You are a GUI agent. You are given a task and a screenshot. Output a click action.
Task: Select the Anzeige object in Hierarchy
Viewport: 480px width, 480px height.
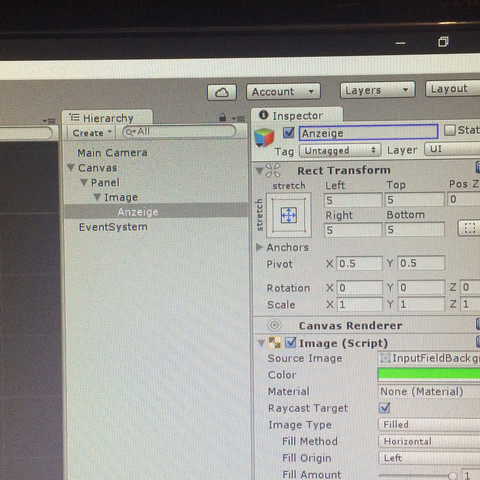point(138,212)
